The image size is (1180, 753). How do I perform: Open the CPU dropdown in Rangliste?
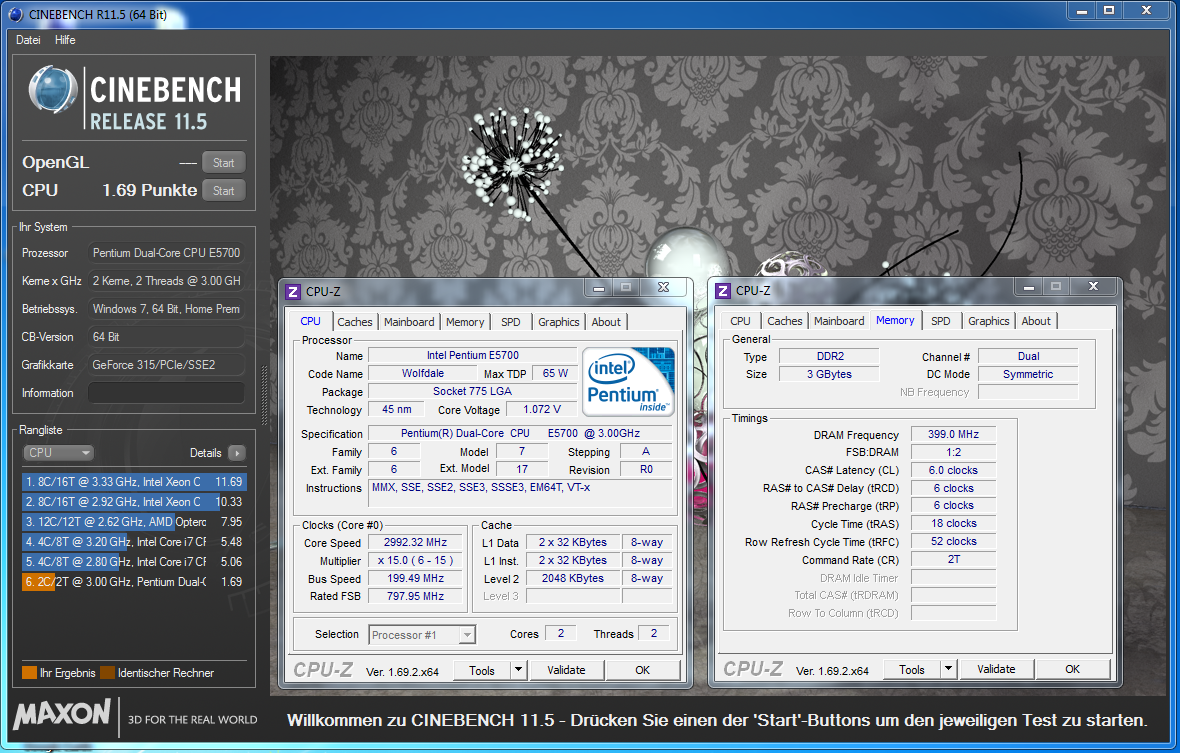59,453
